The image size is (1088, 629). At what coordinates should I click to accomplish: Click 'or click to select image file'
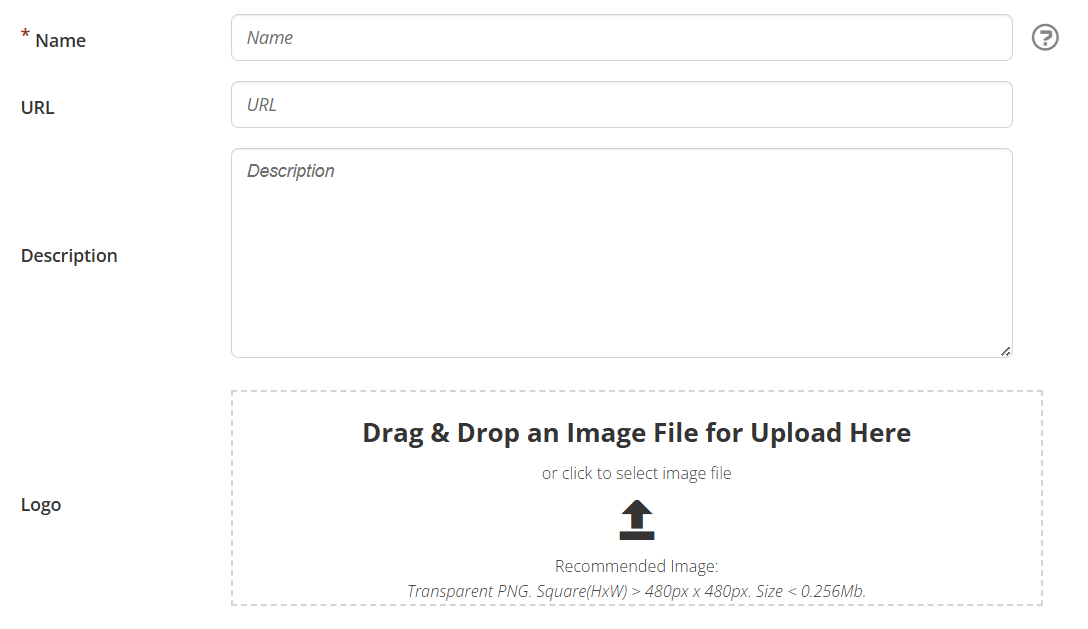coord(636,473)
